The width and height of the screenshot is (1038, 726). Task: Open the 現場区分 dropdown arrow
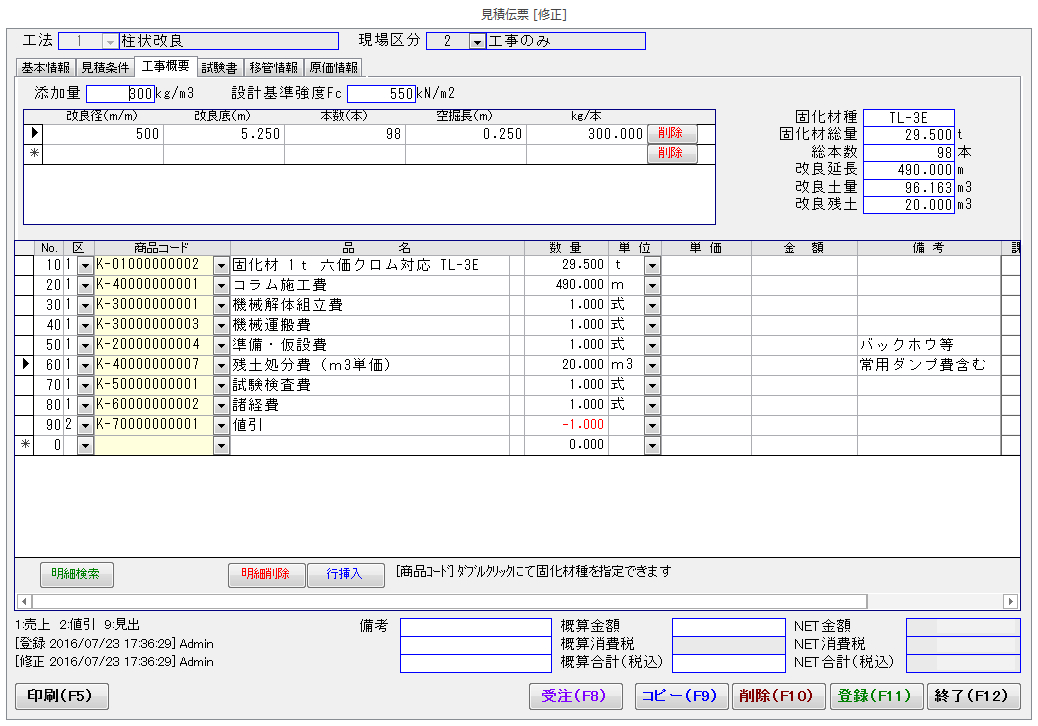(477, 41)
